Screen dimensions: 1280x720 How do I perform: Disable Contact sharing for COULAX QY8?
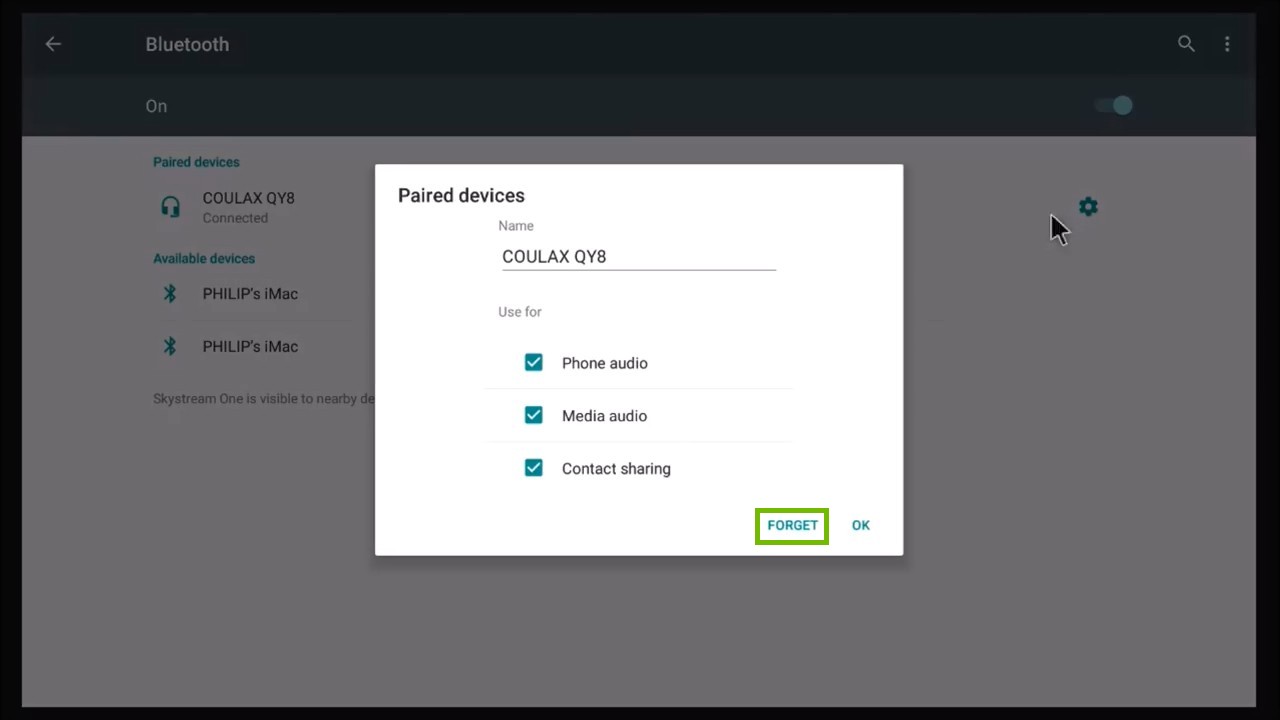click(x=533, y=468)
